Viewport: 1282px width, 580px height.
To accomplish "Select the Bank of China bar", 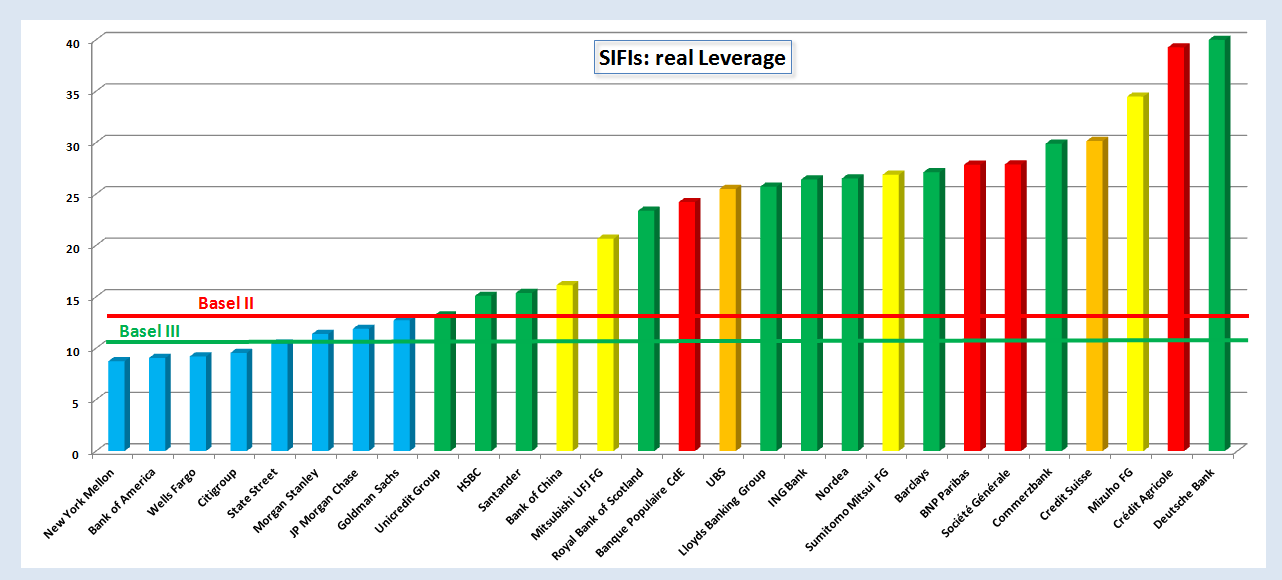I will pos(566,366).
